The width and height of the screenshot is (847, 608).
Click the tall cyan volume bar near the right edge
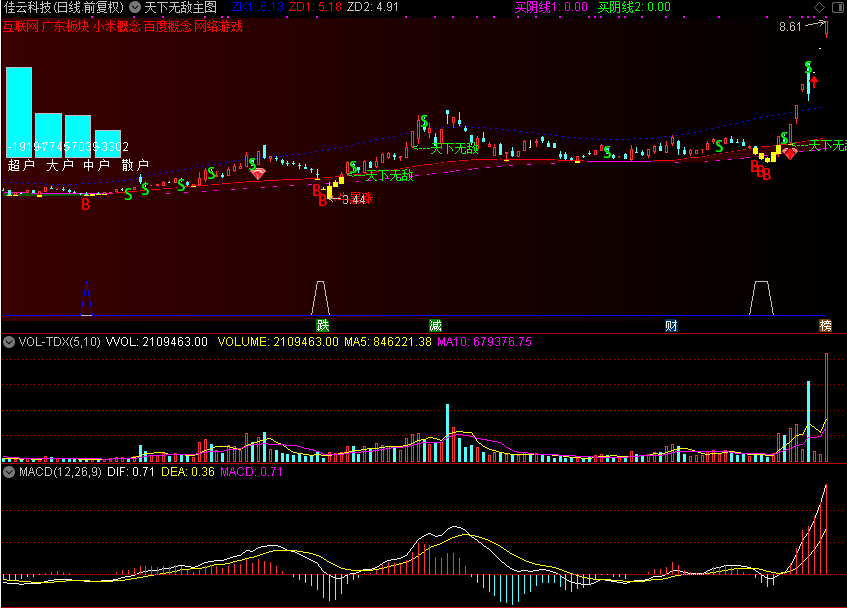click(809, 421)
